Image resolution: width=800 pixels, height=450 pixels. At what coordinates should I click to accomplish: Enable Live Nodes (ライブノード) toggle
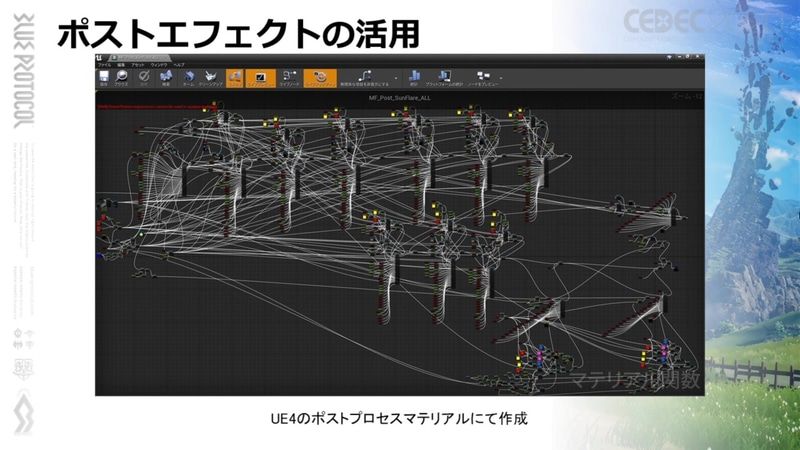pyautogui.click(x=290, y=78)
